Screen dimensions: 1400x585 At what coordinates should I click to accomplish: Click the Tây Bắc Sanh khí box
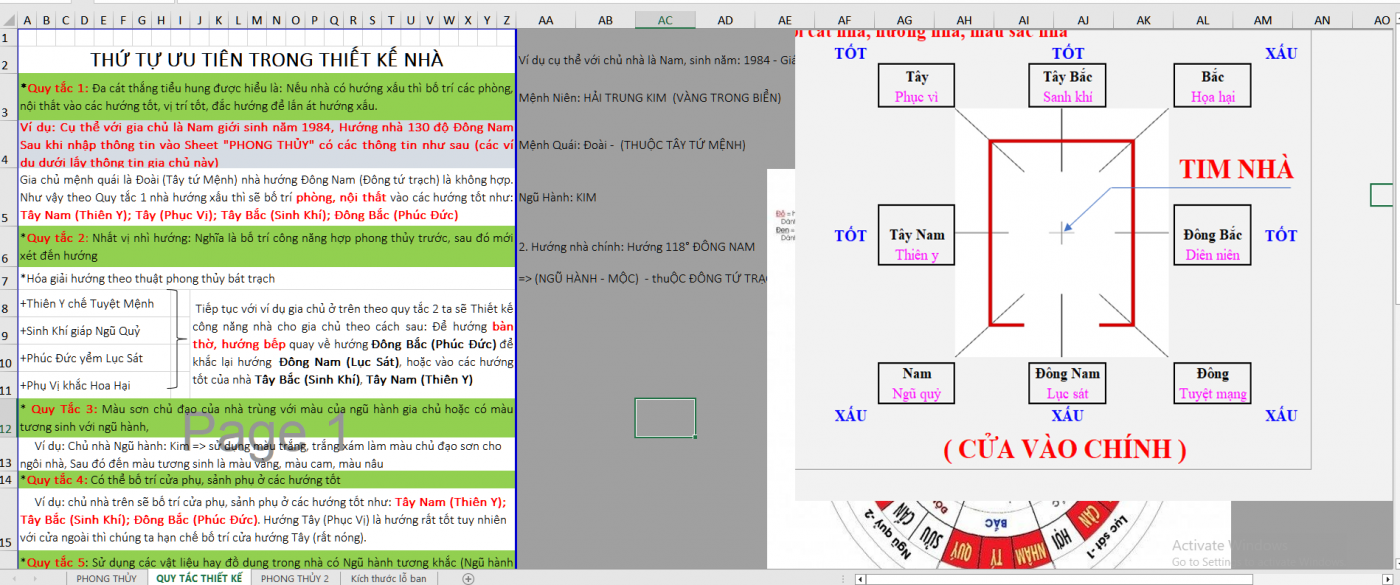[x=1067, y=87]
